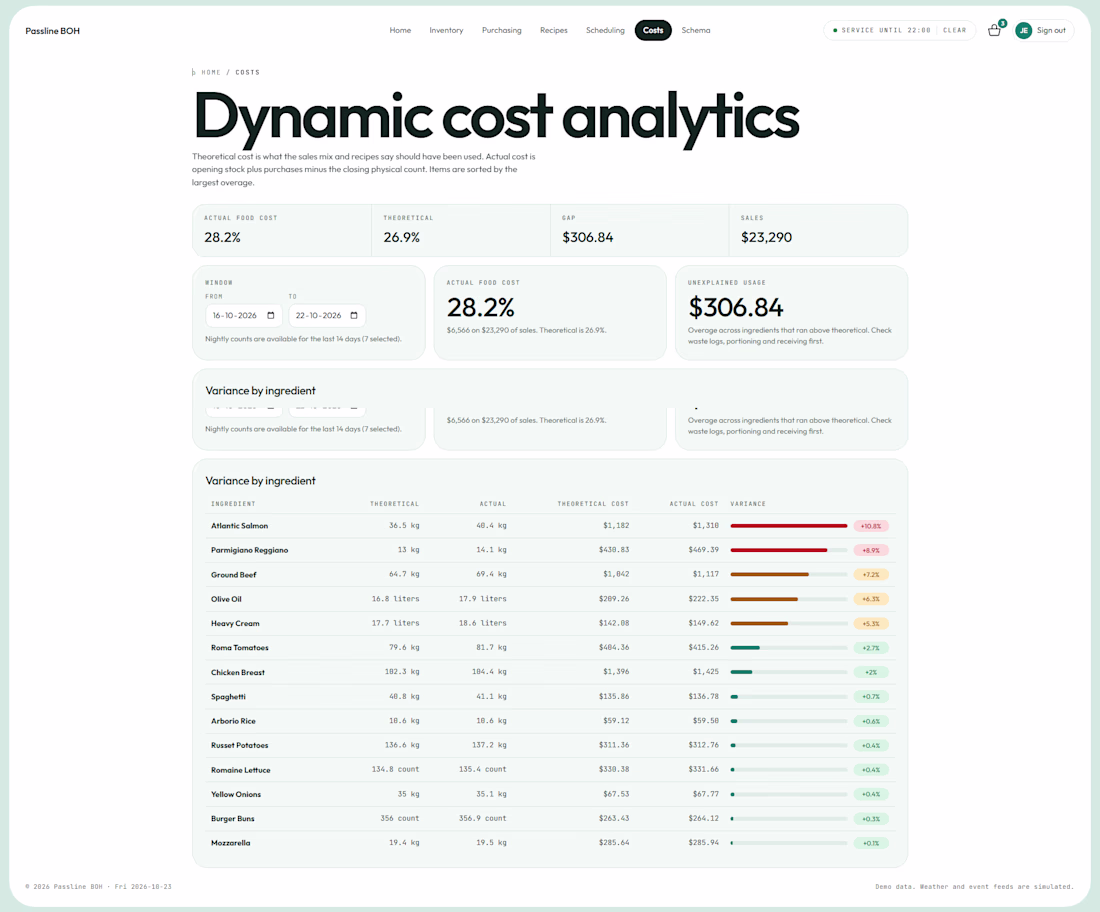Open the Recipes nav tab

(x=554, y=30)
